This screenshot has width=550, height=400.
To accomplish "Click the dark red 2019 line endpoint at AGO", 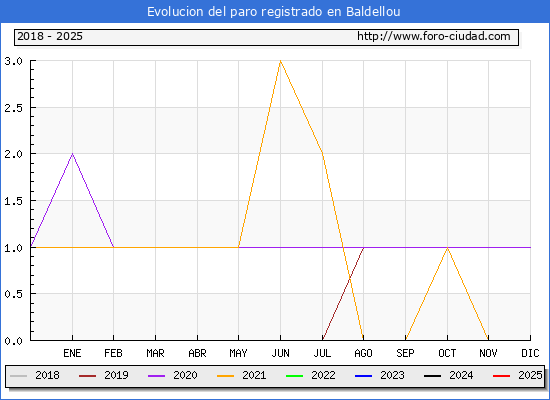I will point(363,247).
